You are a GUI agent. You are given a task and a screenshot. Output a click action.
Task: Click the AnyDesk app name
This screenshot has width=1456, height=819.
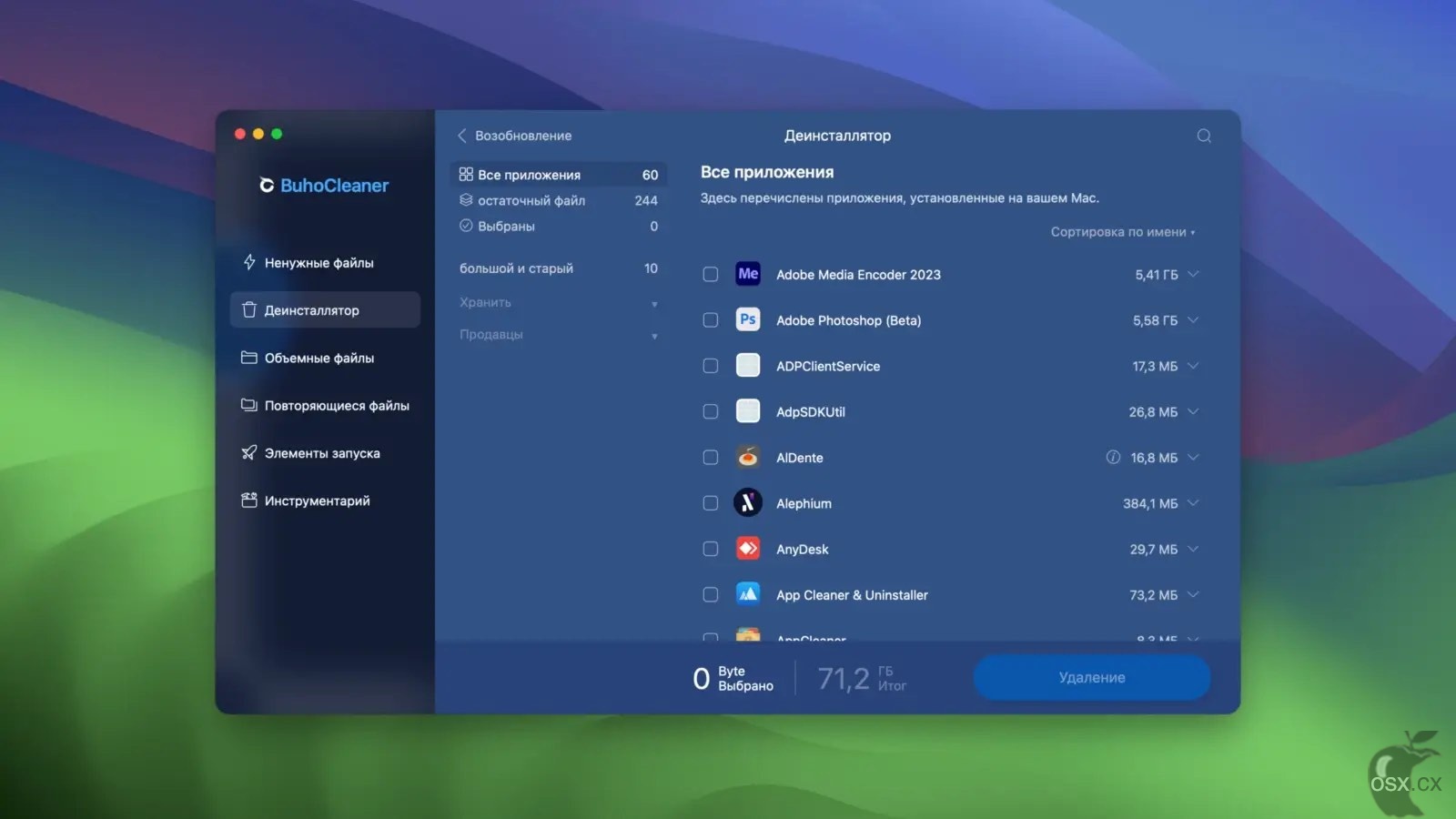(802, 549)
